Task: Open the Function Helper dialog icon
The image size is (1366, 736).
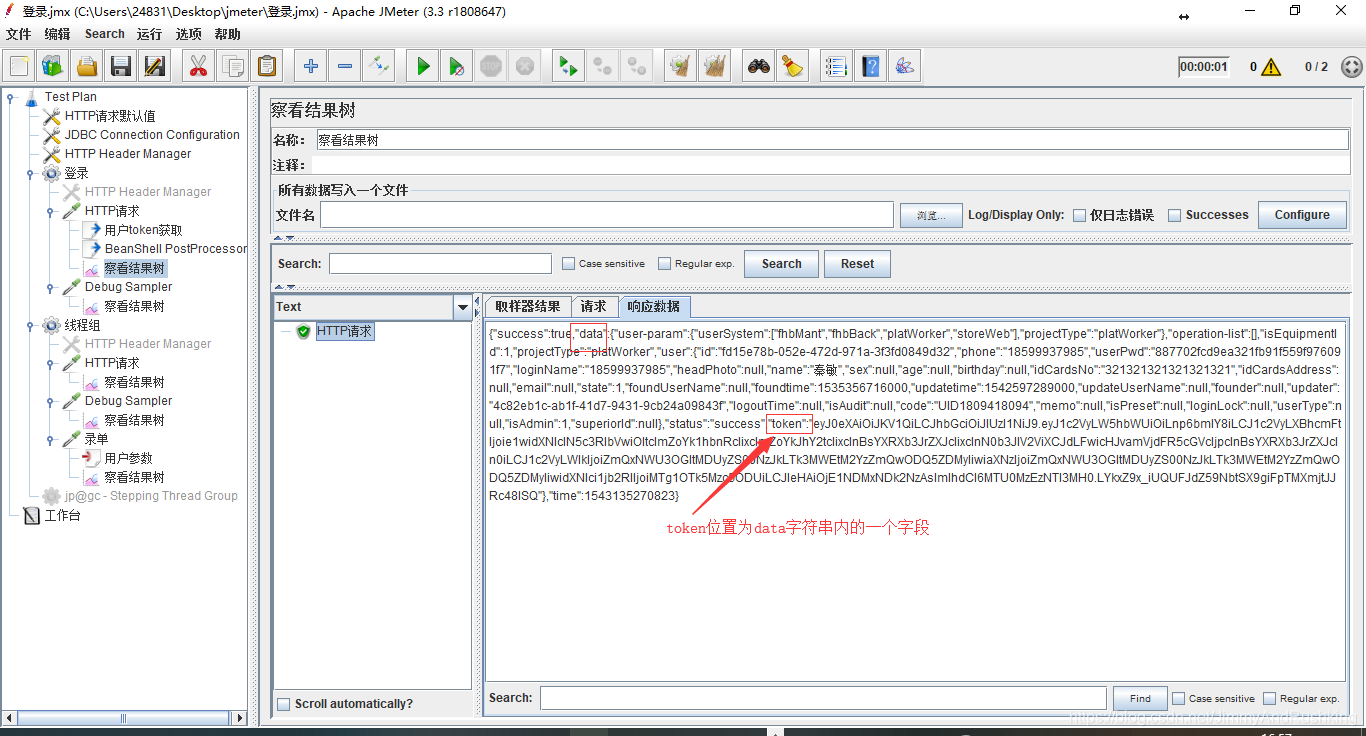Action: click(x=837, y=67)
